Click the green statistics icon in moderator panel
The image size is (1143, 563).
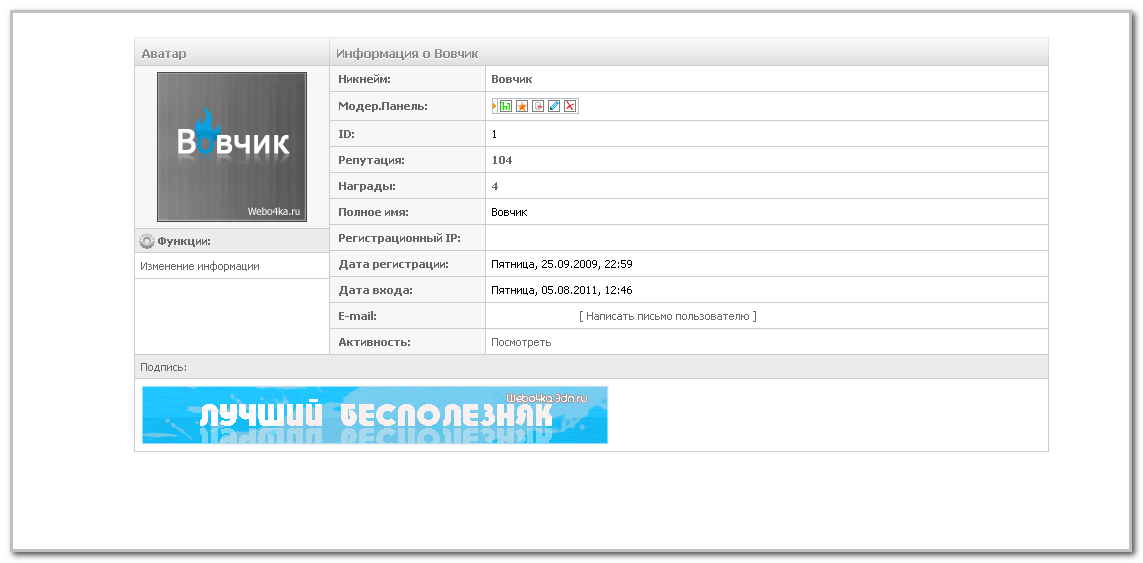506,106
